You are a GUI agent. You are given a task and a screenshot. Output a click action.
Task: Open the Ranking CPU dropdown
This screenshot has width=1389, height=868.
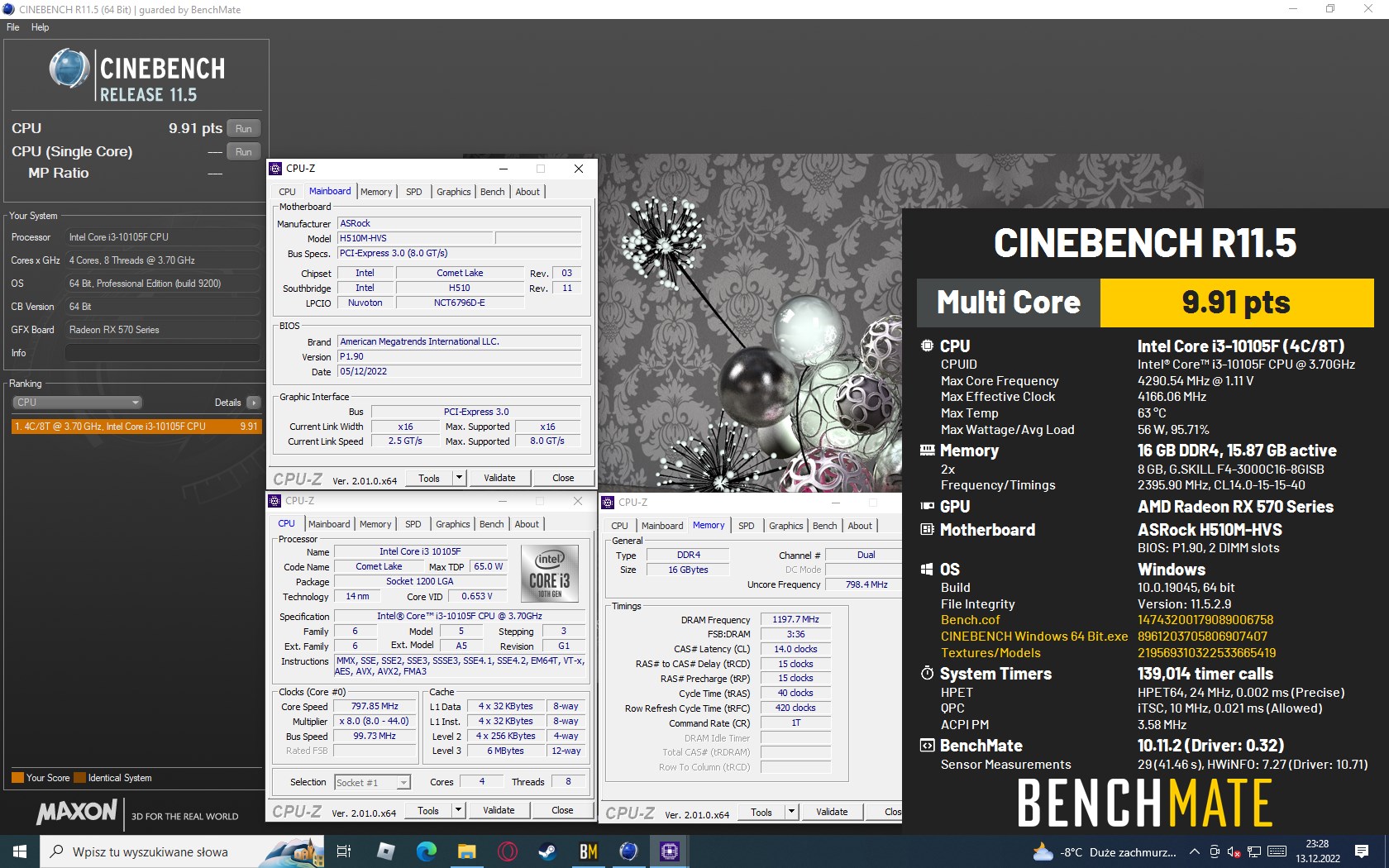tap(77, 403)
